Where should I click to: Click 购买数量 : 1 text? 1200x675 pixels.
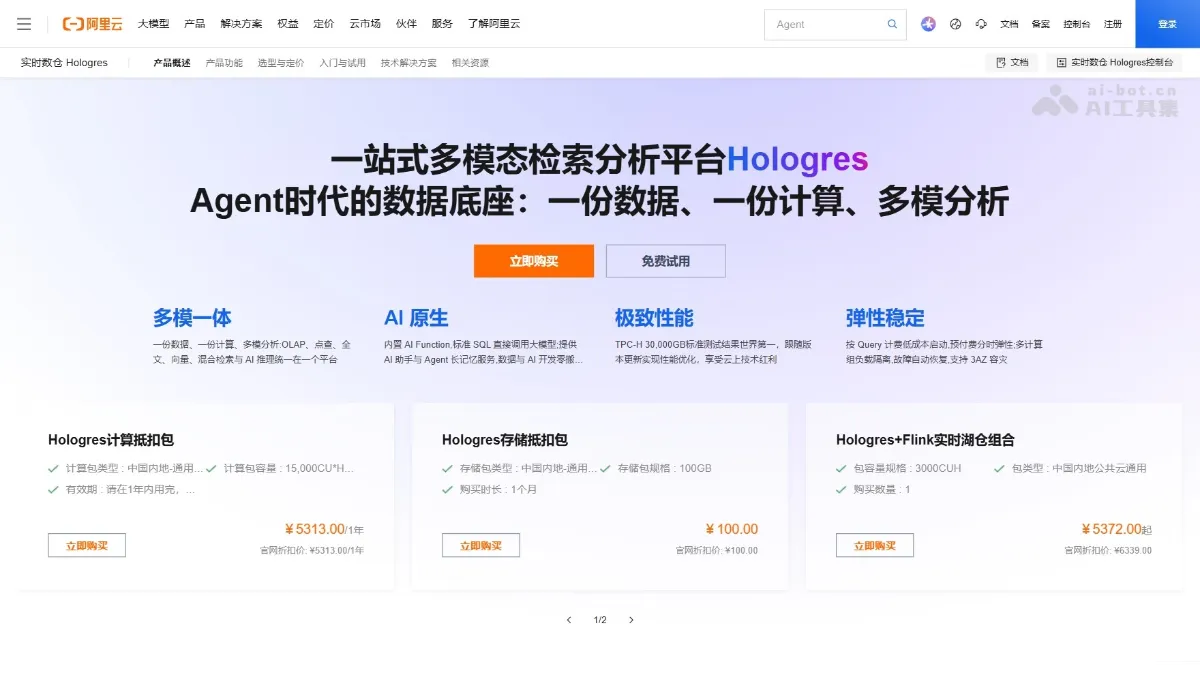pyautogui.click(x=882, y=489)
